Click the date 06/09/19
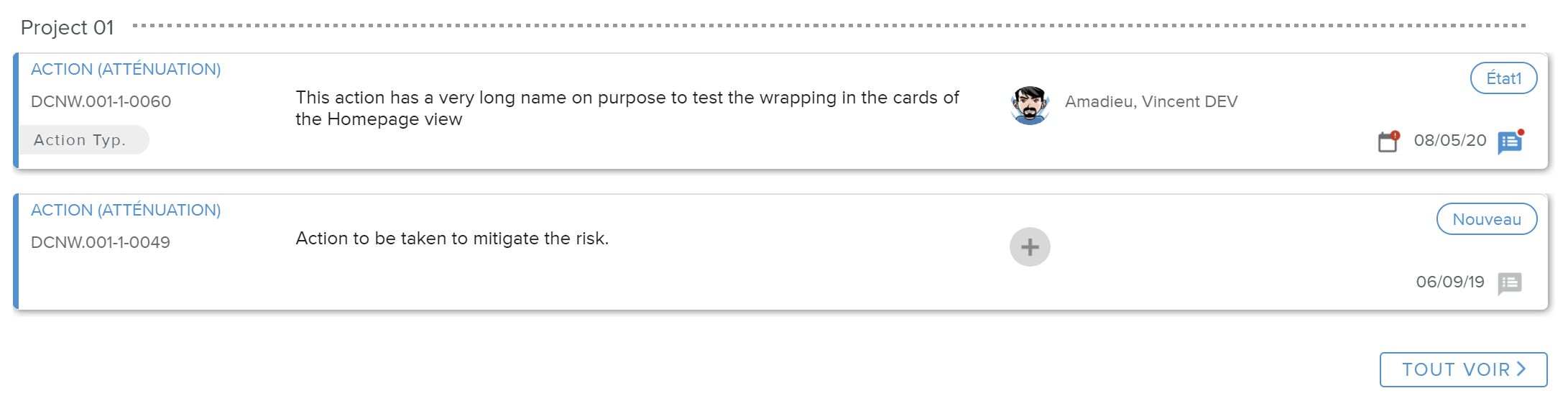This screenshot has width=1568, height=406. click(1449, 282)
